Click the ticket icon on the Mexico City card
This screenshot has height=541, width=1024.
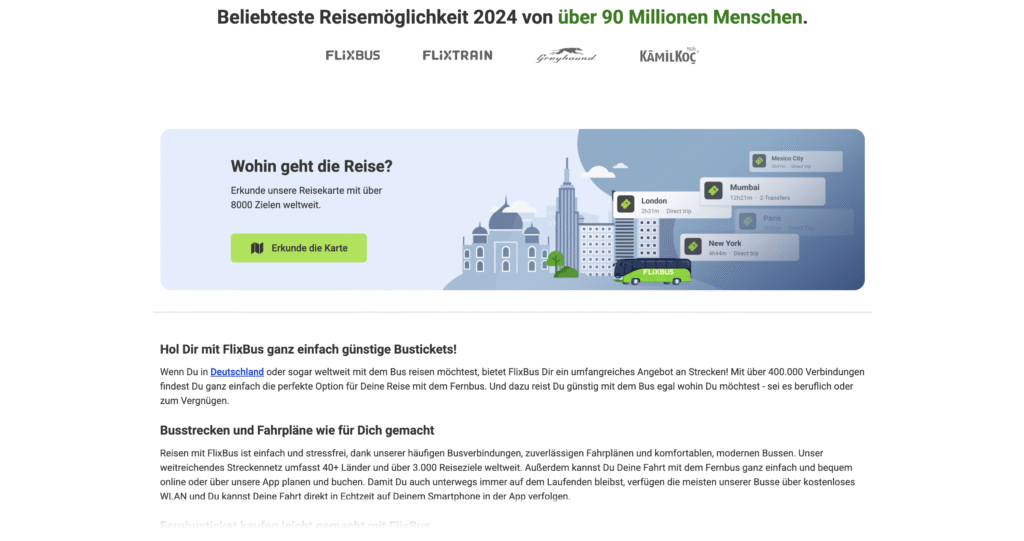(759, 161)
